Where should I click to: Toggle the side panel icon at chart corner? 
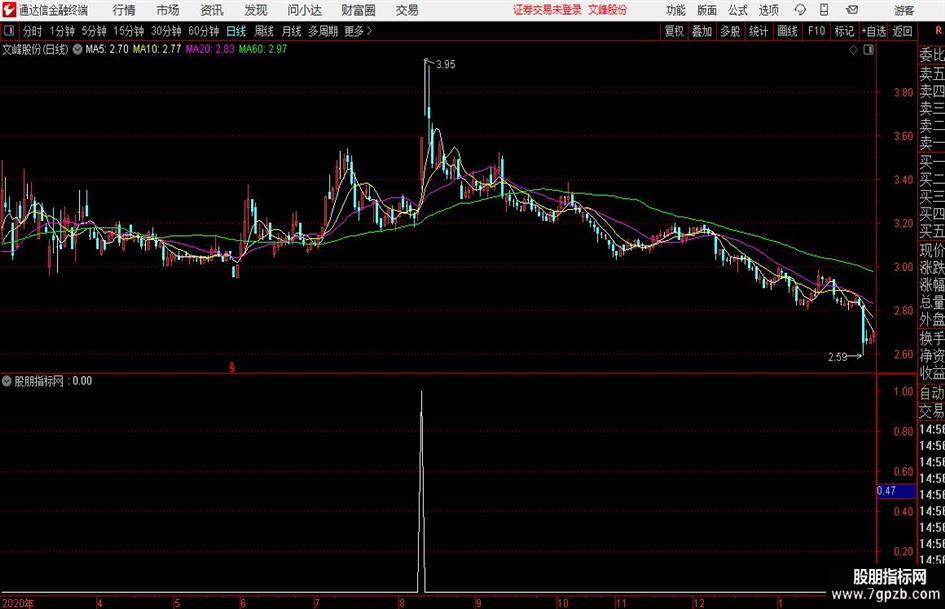pyautogui.click(x=868, y=50)
